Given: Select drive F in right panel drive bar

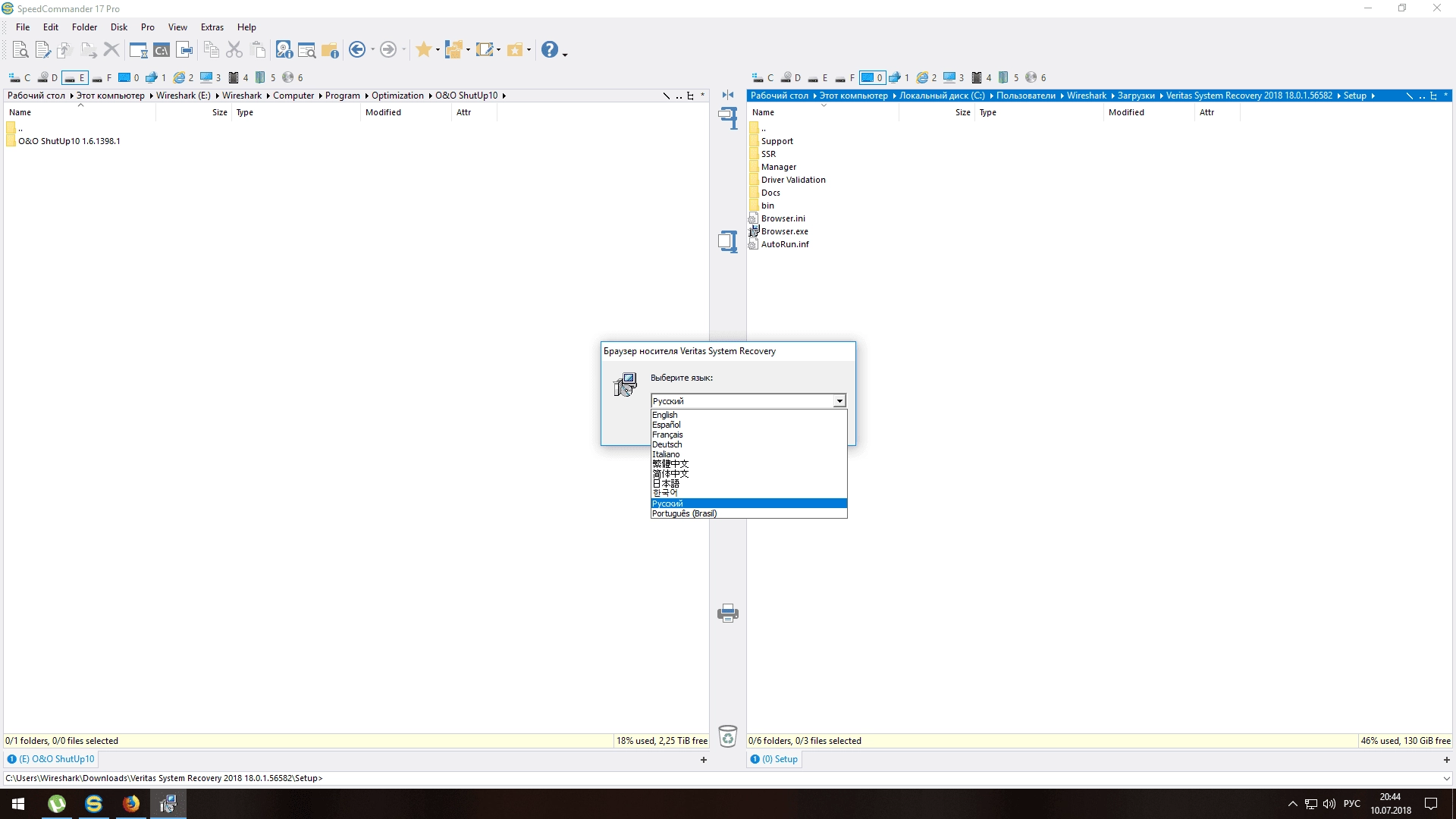Looking at the screenshot, I should 846,77.
